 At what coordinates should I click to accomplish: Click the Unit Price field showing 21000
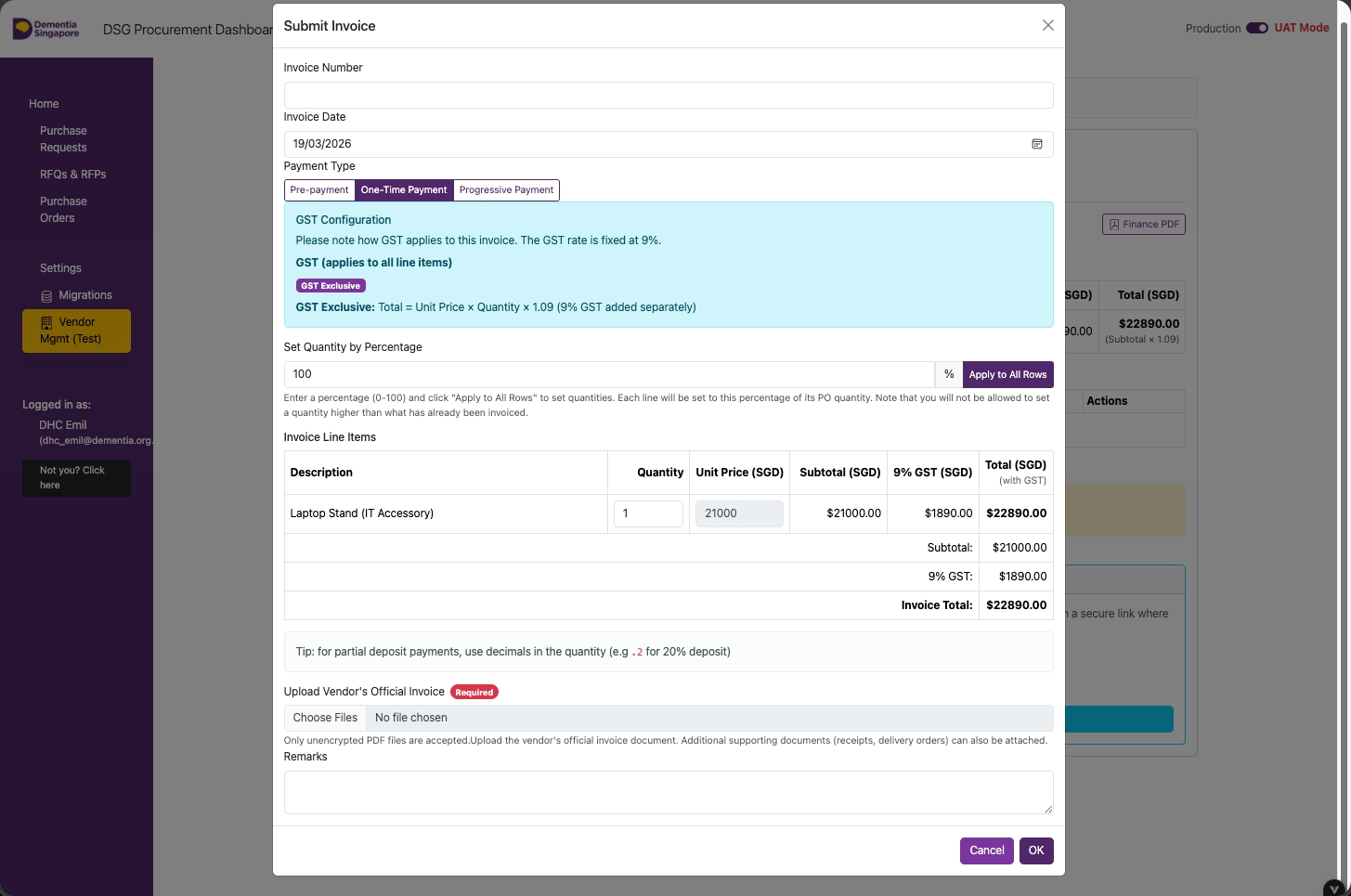tap(739, 513)
